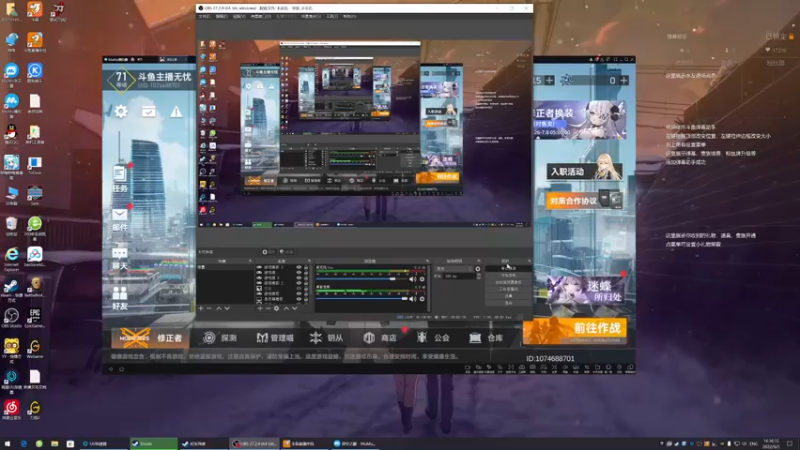
Task: Toggle eye visibility of third OBS source
Action: (299, 278)
